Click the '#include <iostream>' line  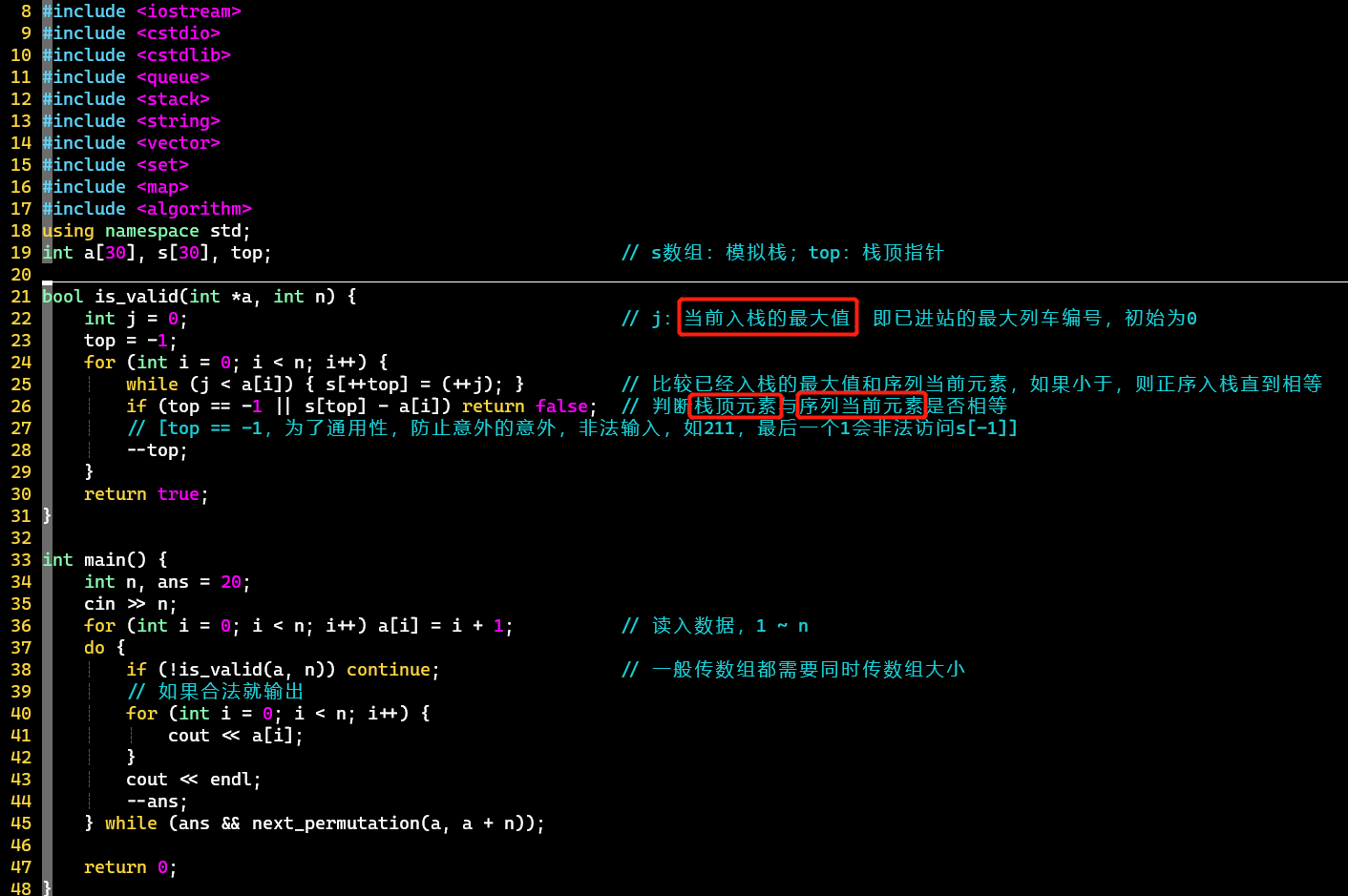click(x=141, y=11)
